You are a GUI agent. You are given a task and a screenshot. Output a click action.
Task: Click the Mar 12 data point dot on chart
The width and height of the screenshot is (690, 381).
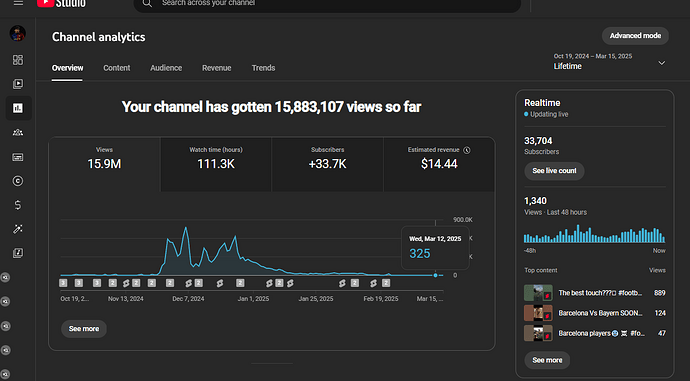436,275
